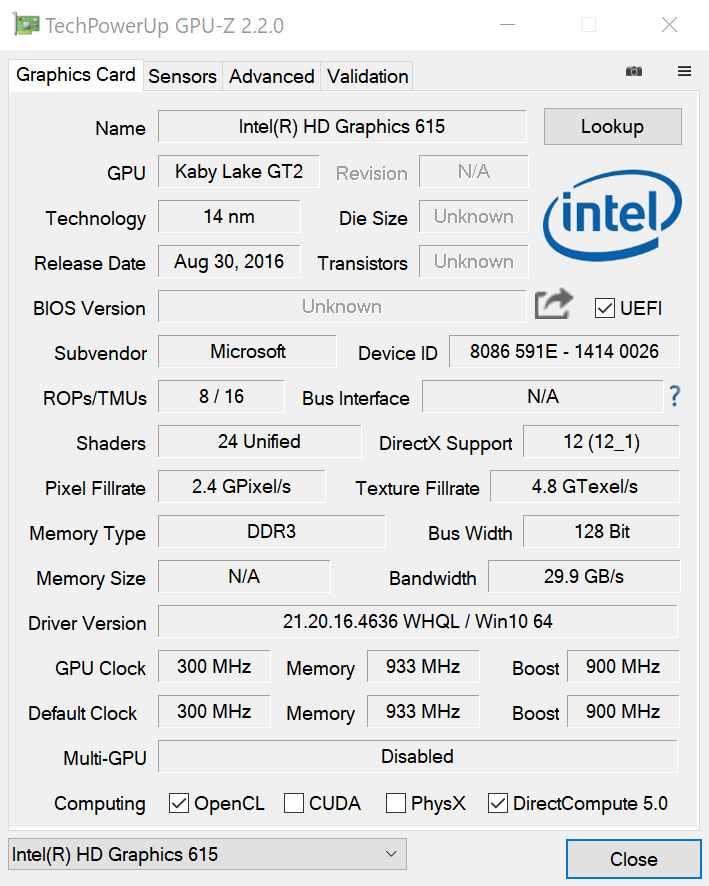Click the Intel logo
Image resolution: width=709 pixels, height=886 pixels.
(612, 219)
